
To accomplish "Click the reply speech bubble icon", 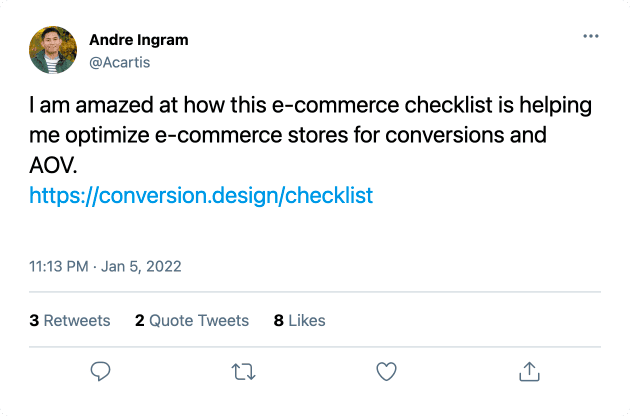I will (100, 371).
